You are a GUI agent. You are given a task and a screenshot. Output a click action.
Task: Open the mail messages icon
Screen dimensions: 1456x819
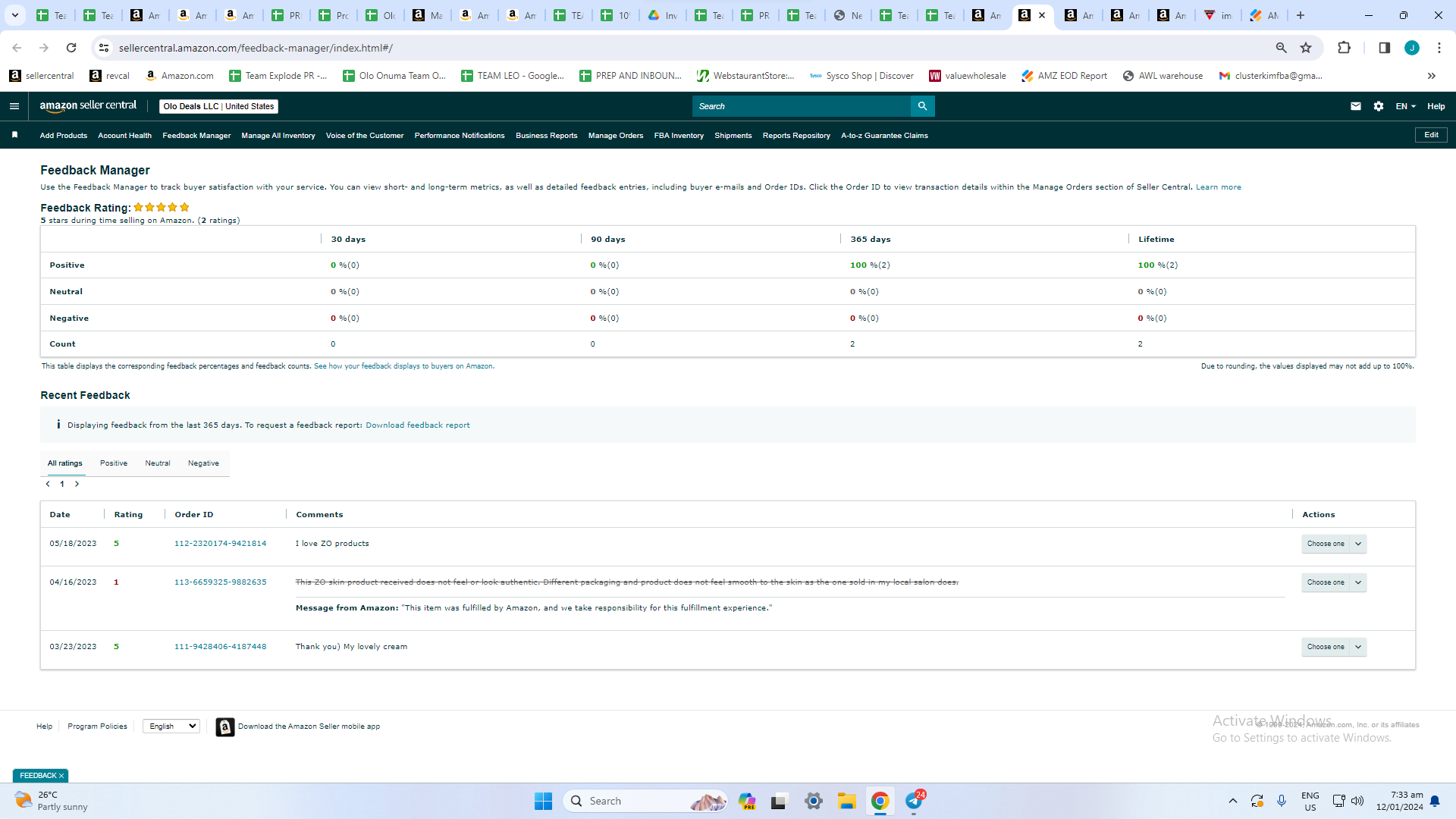[1356, 106]
